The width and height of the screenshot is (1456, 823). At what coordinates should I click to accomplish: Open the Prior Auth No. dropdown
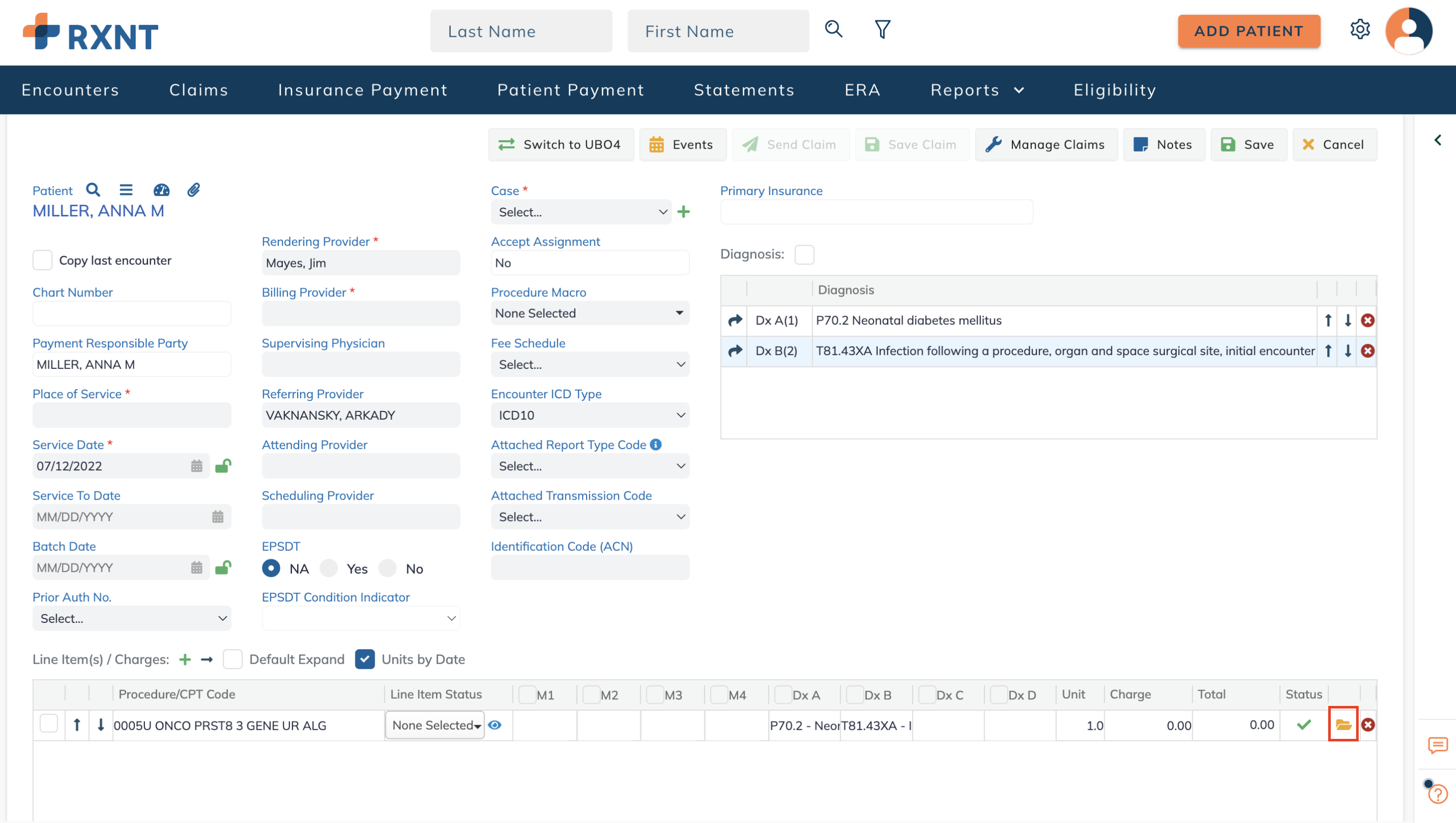click(132, 619)
